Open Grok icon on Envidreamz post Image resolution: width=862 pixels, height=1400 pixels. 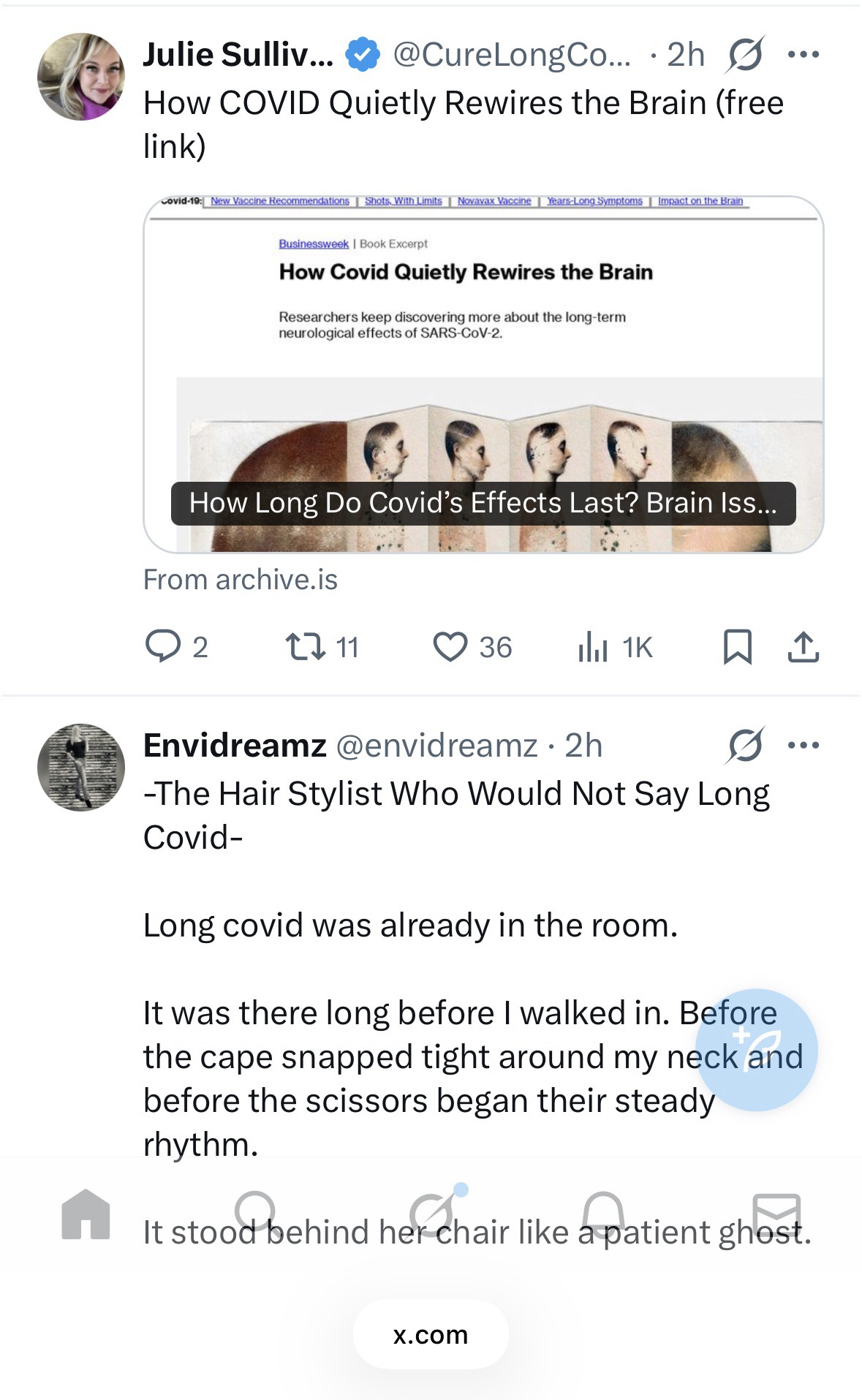(746, 746)
